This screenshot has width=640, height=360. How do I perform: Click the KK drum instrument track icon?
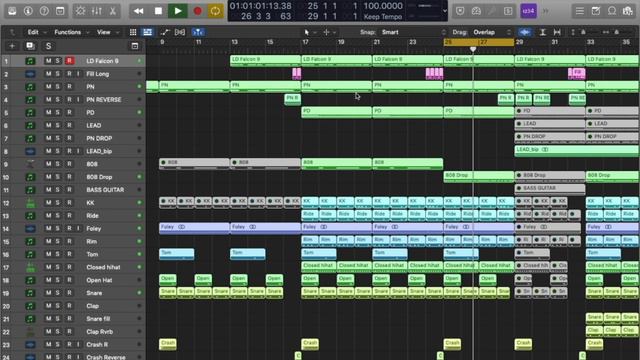click(30, 202)
